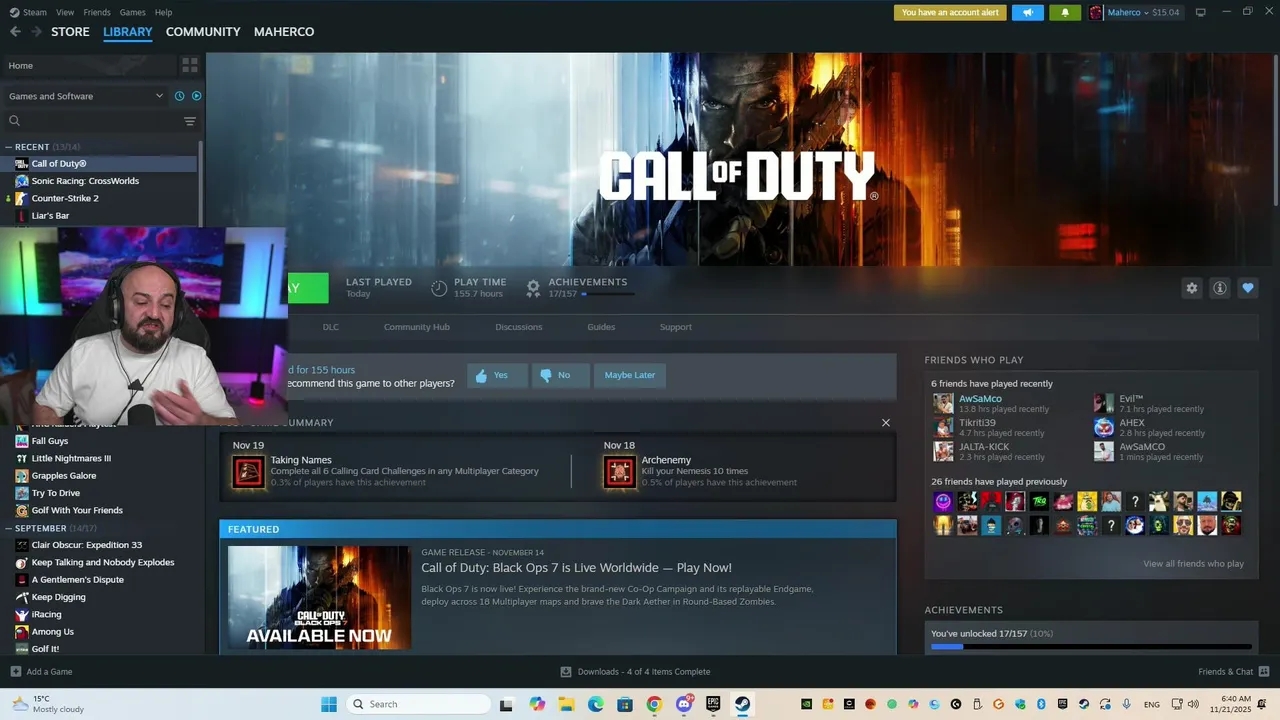The height and width of the screenshot is (720, 1280).
Task: Close the post-game summary panel
Action: point(885,423)
